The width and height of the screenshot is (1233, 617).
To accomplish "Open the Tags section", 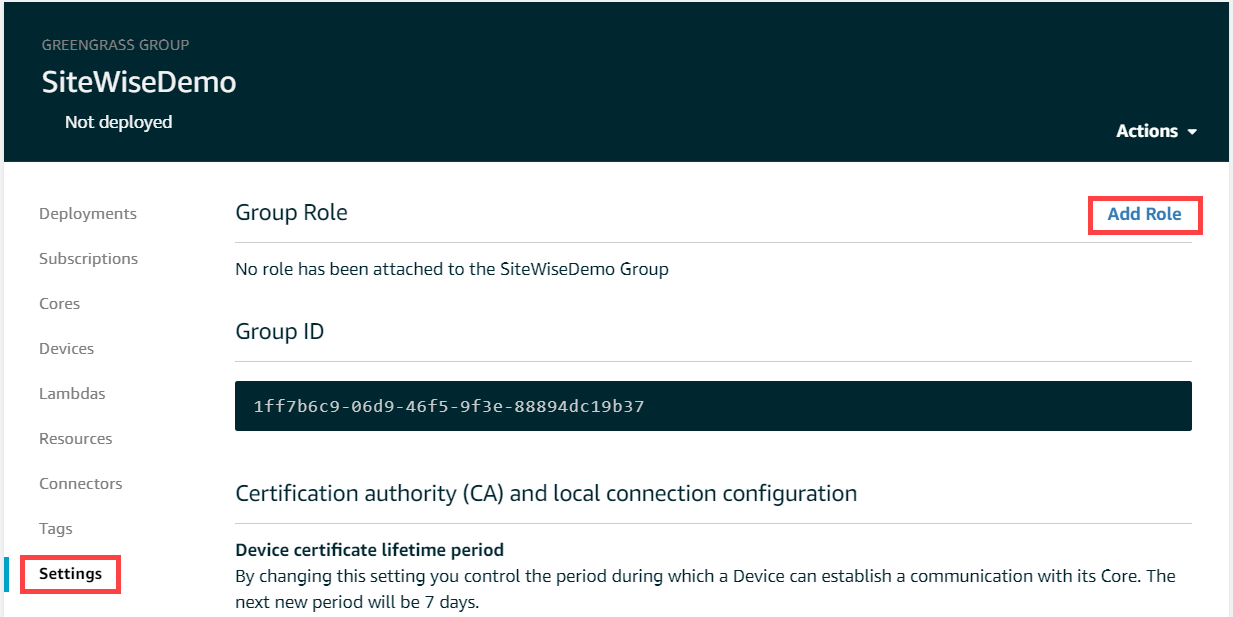I will click(x=56, y=529).
